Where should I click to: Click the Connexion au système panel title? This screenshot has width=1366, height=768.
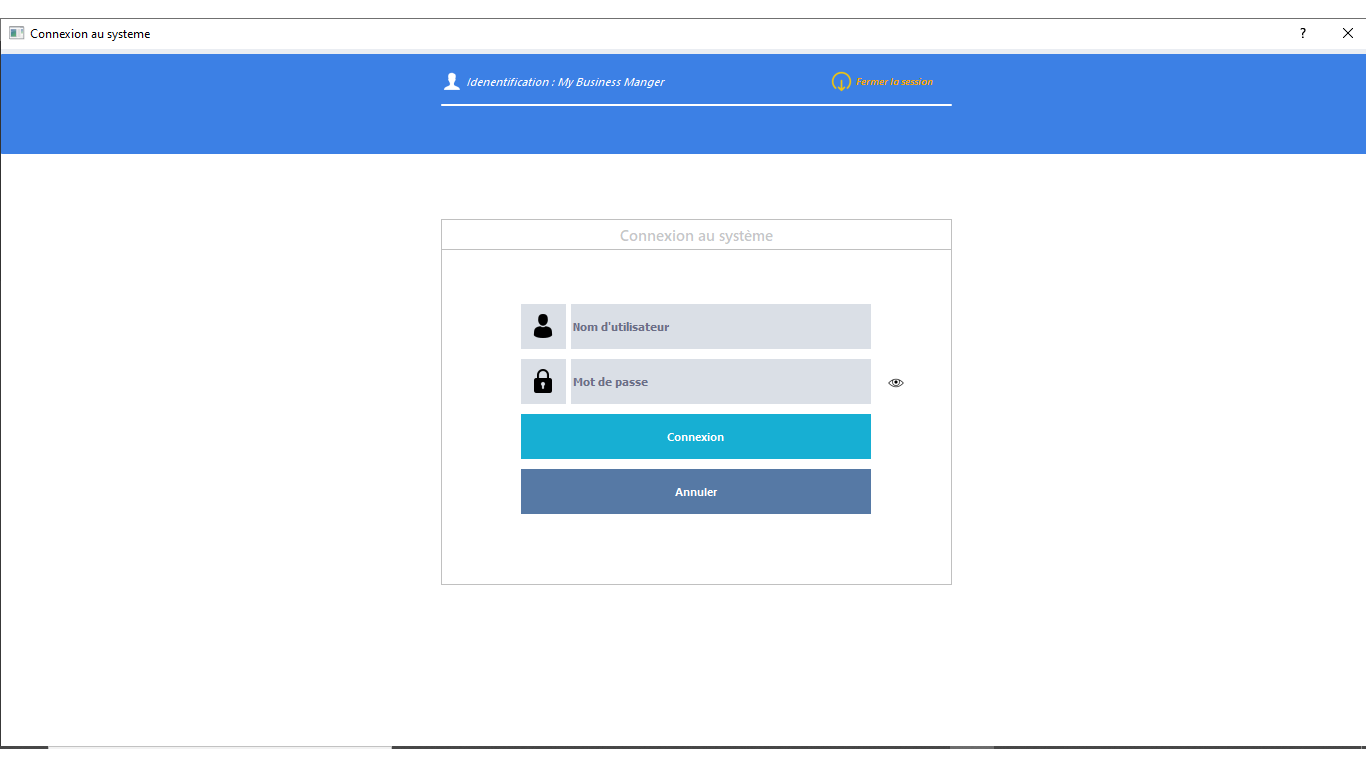coord(695,235)
